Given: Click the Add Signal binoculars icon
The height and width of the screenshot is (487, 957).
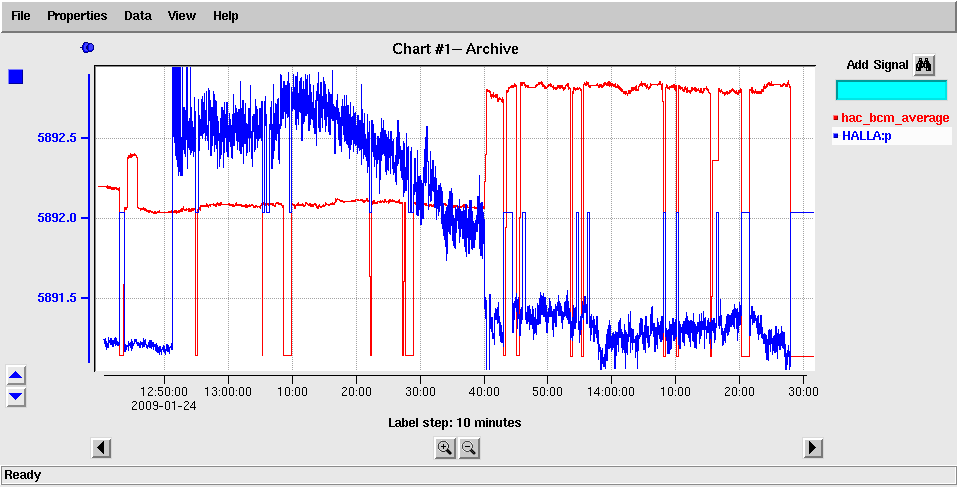Looking at the screenshot, I should pos(924,65).
